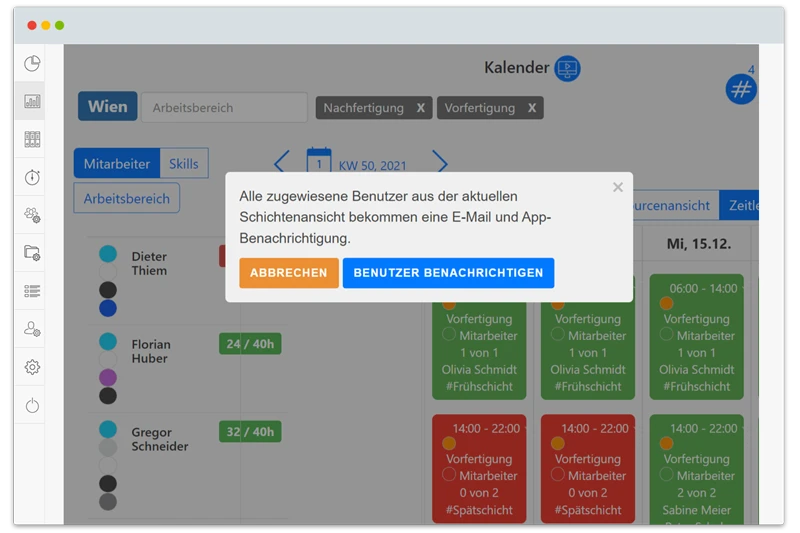Viewport: 800px width, 533px height.
Task: Remove the Nachfertigung filter tag
Action: coord(421,108)
